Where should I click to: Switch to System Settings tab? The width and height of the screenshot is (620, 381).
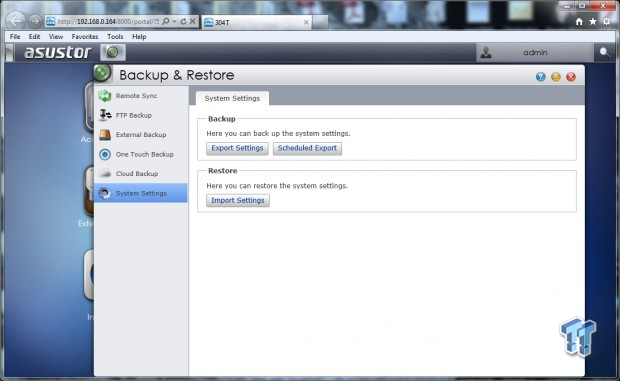tap(232, 98)
